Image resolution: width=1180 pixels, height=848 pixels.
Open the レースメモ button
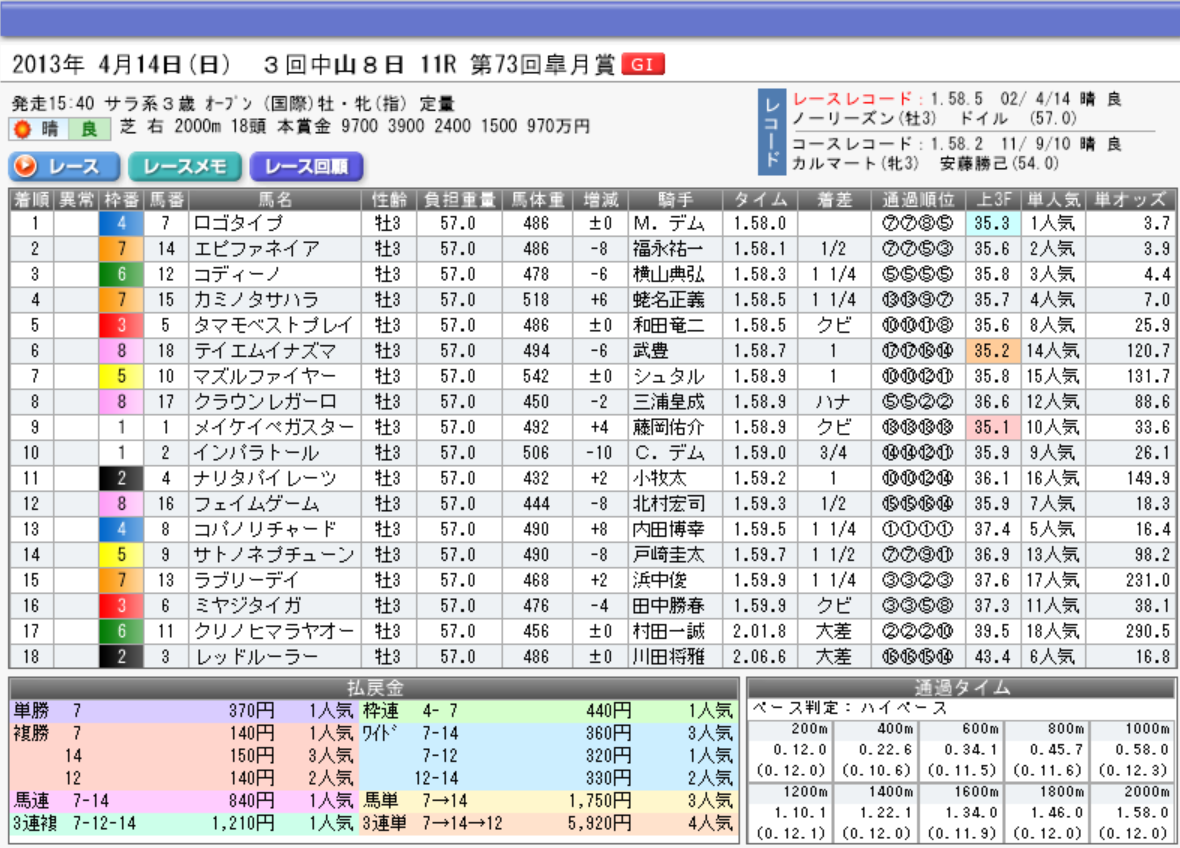click(185, 166)
